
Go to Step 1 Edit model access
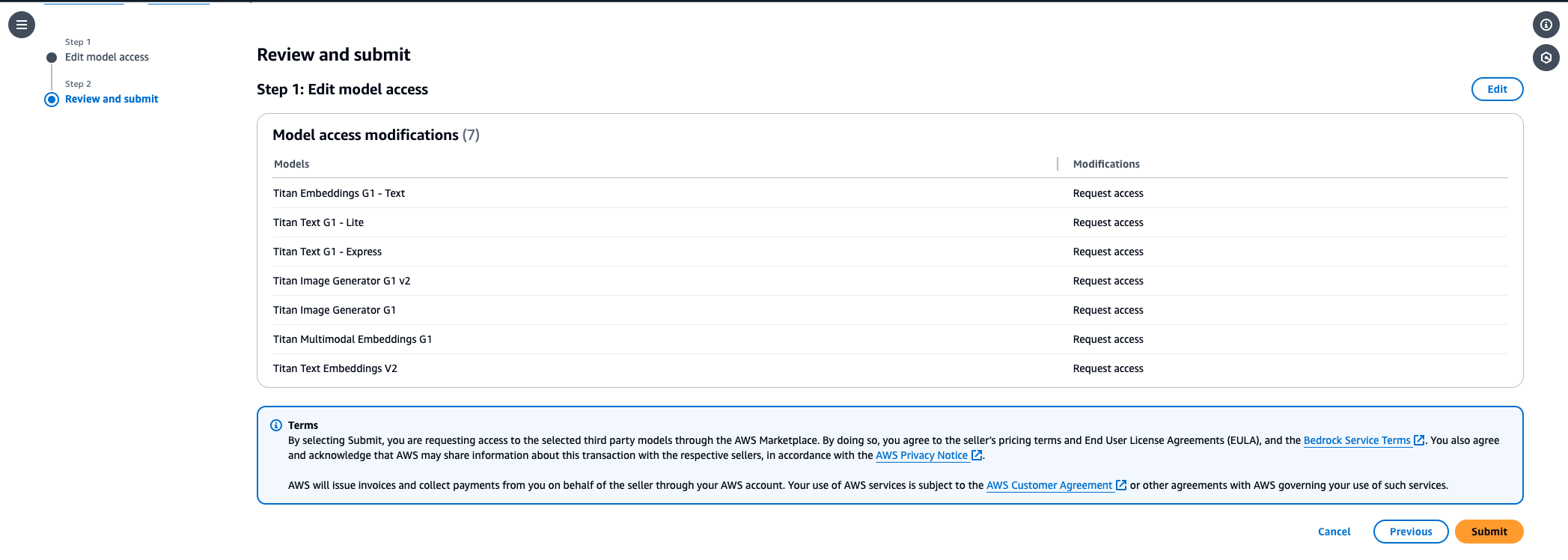107,57
